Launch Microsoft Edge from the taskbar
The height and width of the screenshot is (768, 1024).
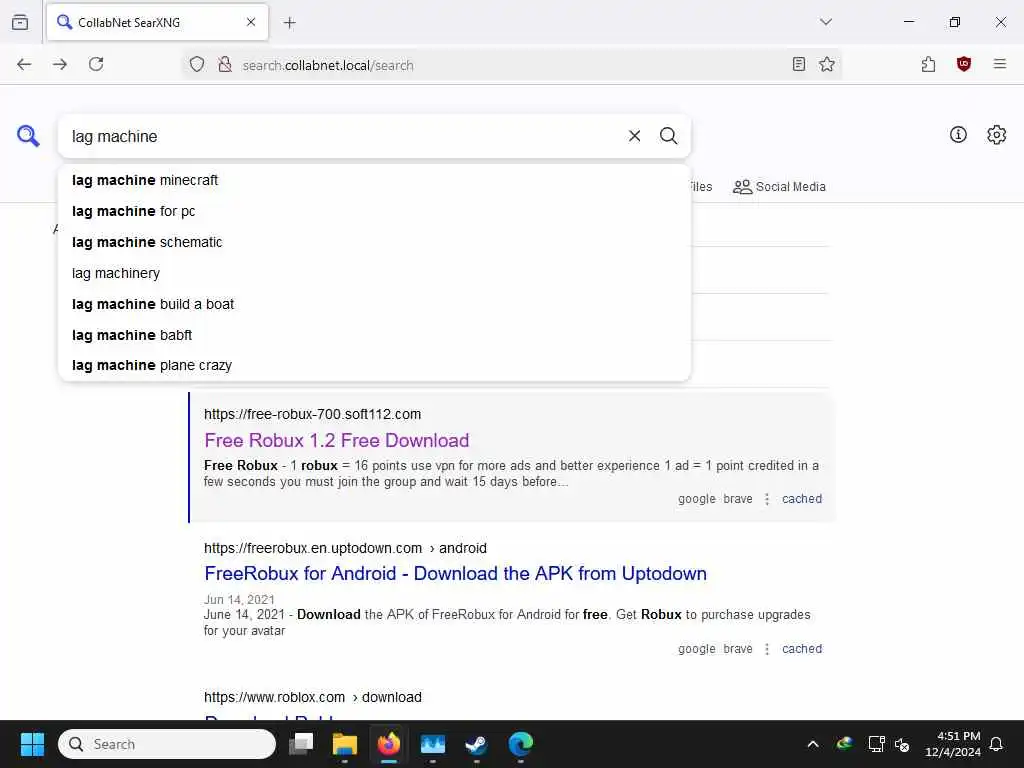click(x=520, y=744)
